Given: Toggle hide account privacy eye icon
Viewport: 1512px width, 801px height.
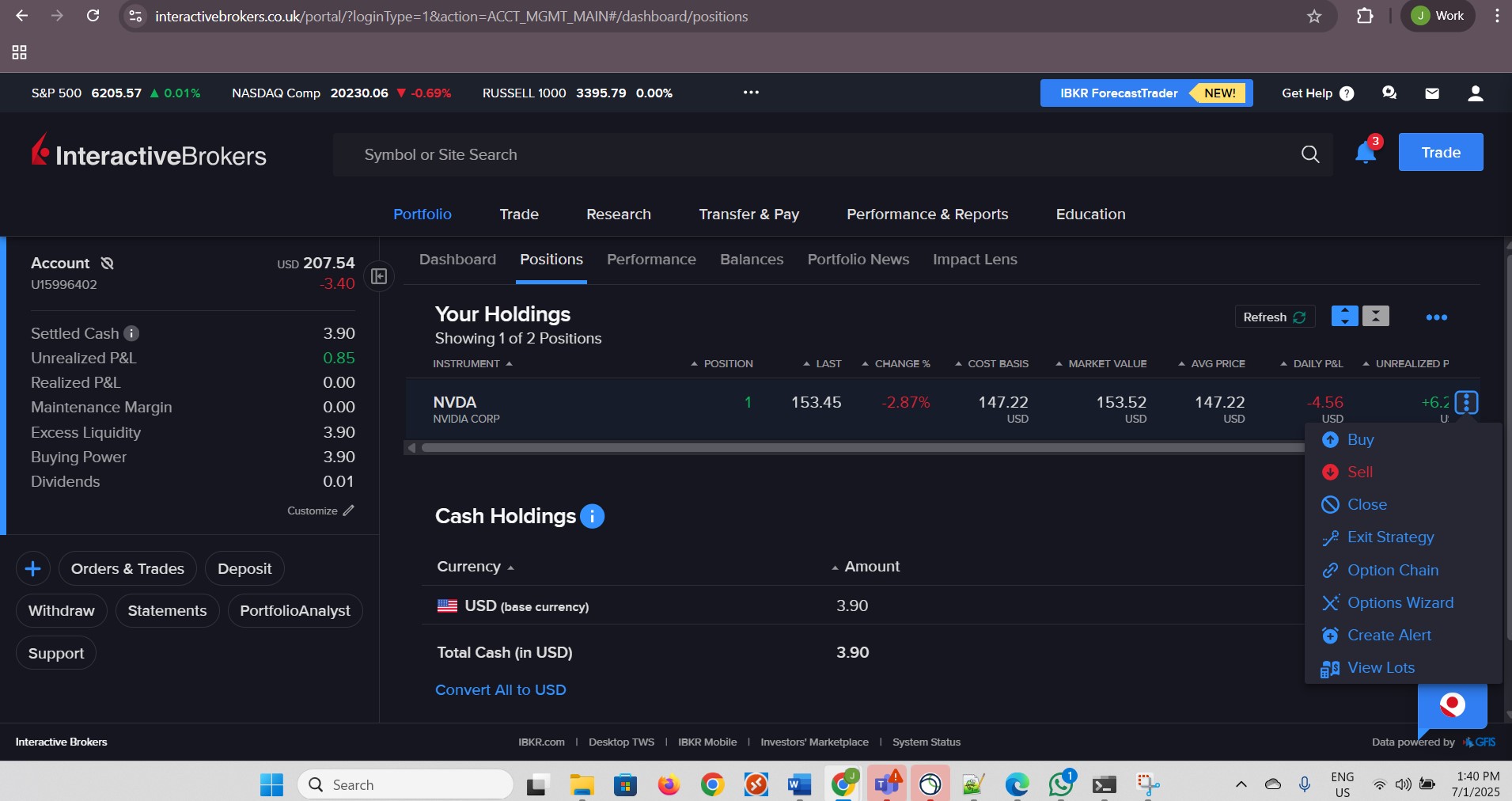Looking at the screenshot, I should tap(108, 263).
